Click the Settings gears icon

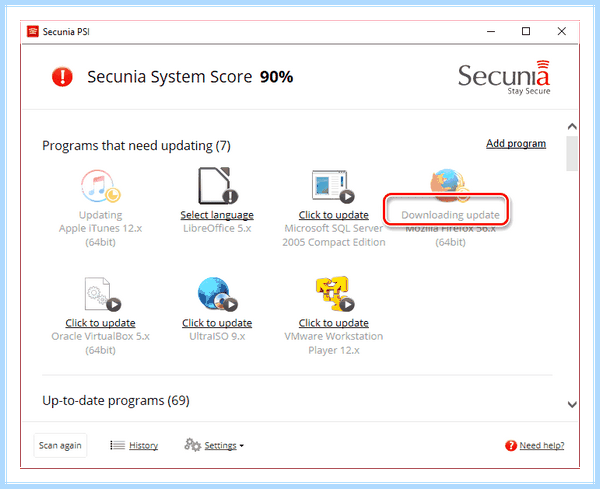[x=192, y=445]
